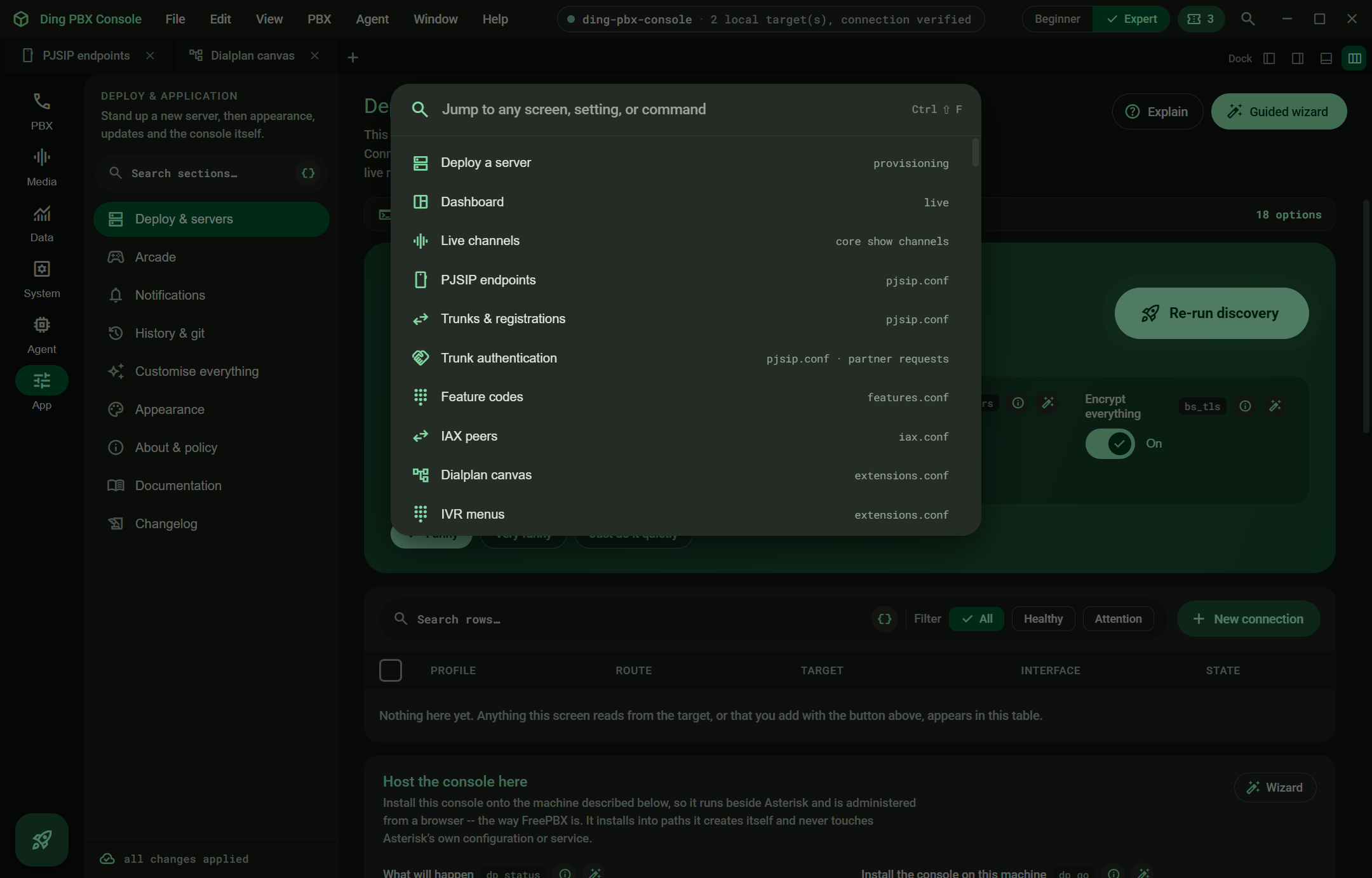Tick the select-all checkbox in table header
The image size is (1372, 878).
[391, 670]
